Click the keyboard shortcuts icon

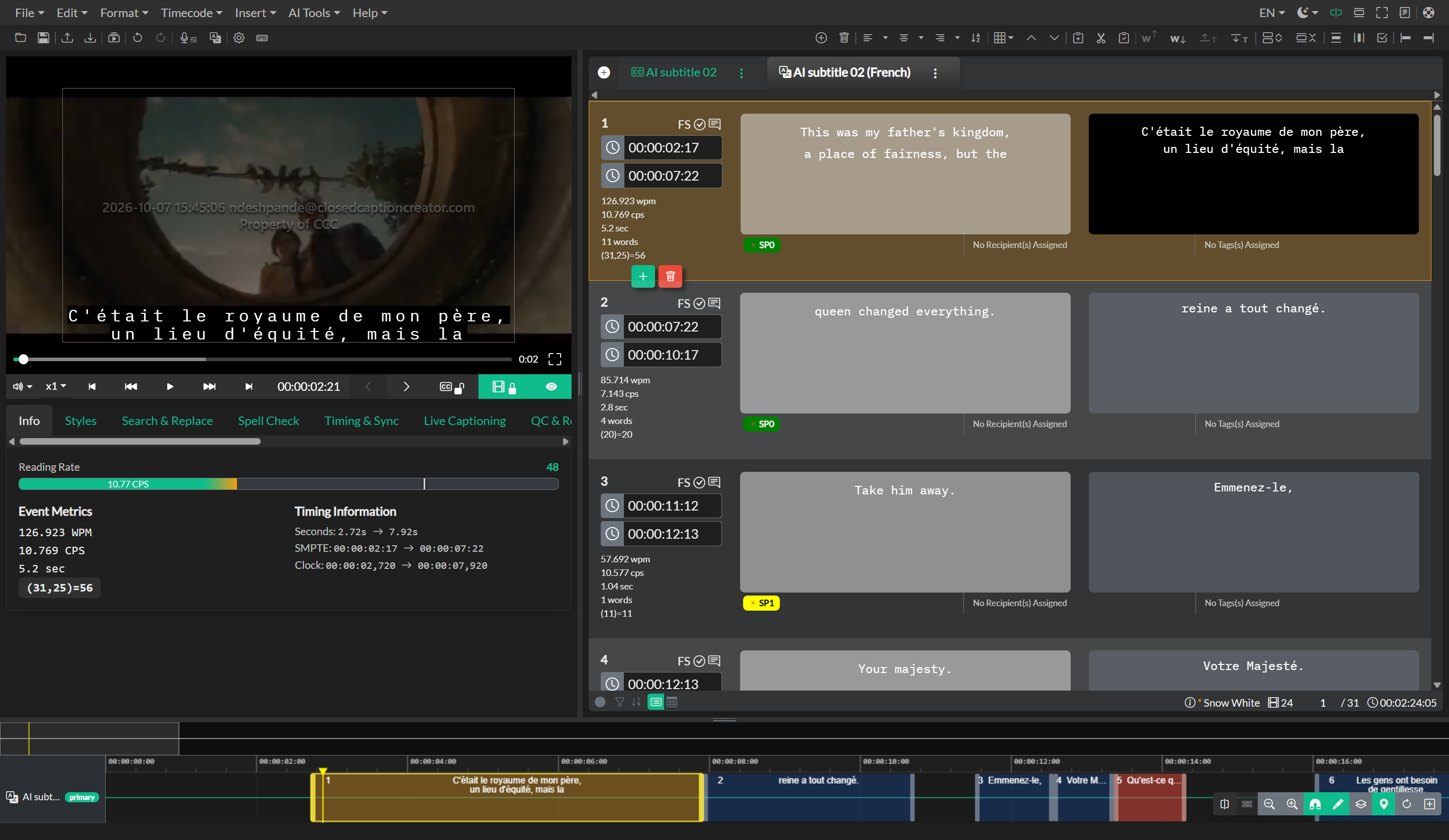(x=262, y=38)
